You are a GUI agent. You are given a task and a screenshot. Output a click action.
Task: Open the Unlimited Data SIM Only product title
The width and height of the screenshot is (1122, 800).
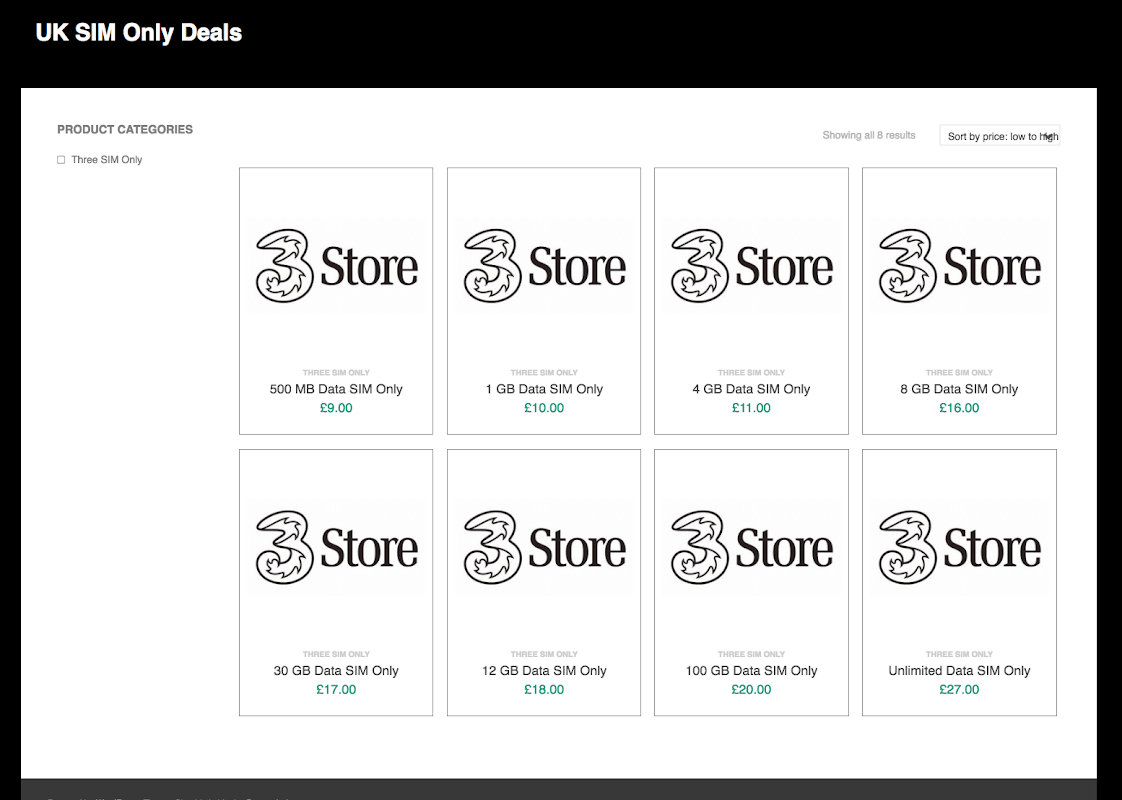(960, 670)
